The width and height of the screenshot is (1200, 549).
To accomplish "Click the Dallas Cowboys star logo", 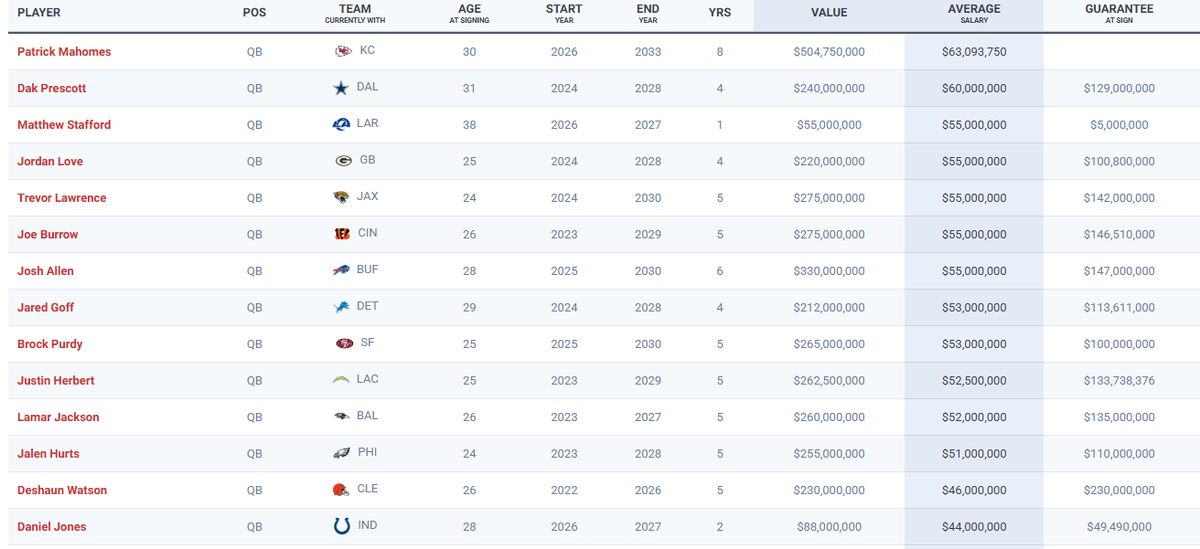I will [x=342, y=88].
